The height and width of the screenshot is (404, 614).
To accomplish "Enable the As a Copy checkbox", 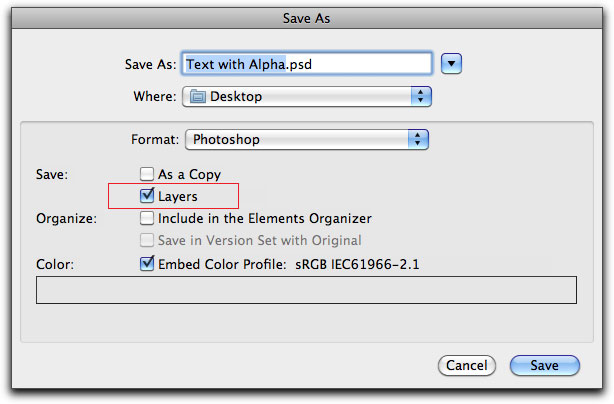I will coord(147,174).
